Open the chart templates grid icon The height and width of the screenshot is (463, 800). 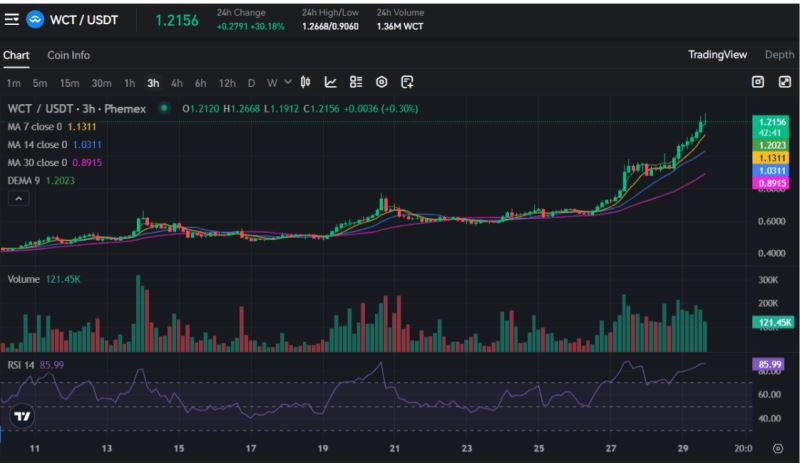click(356, 82)
